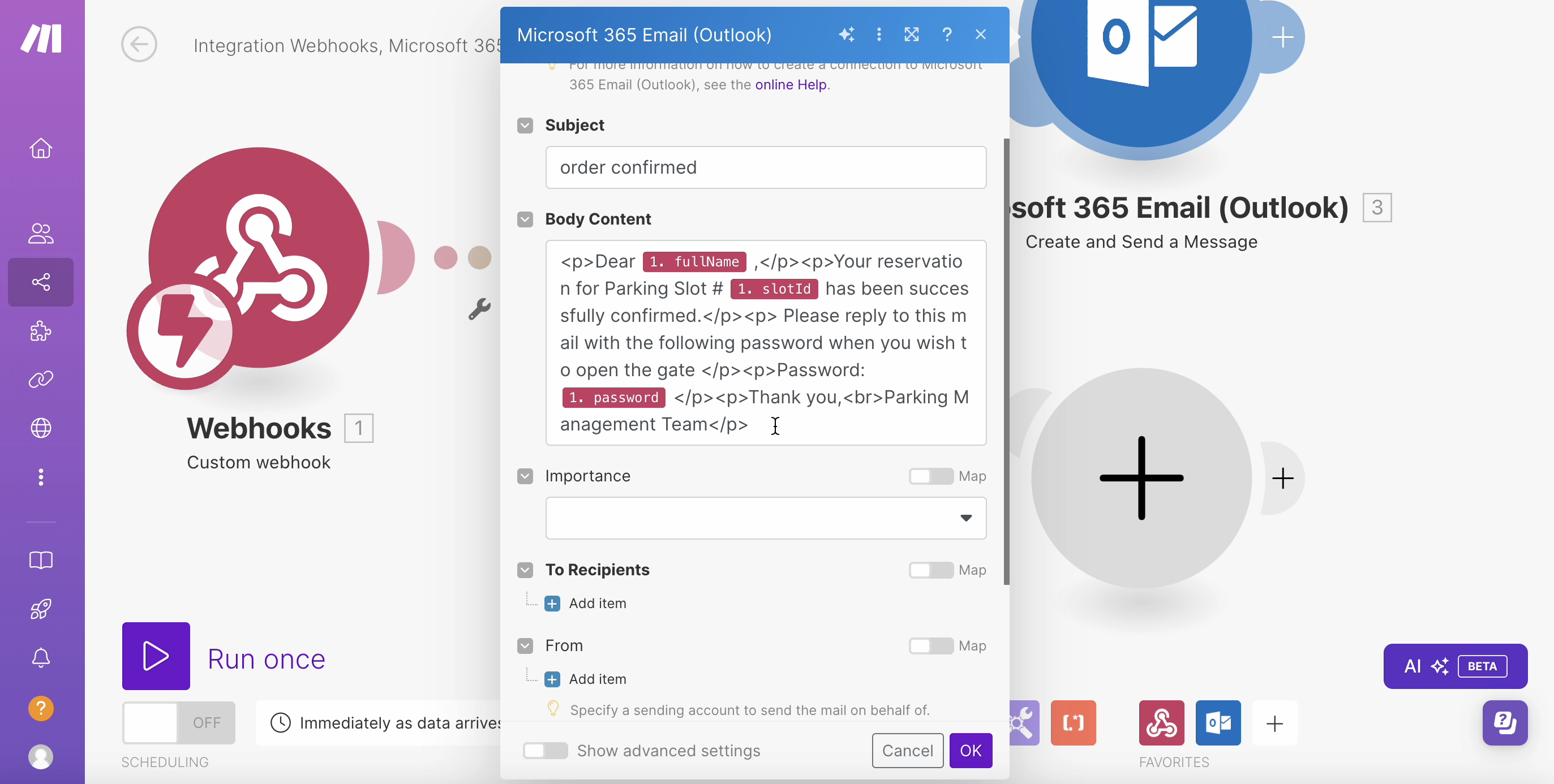Open the AI BETA assistant button
This screenshot has height=784, width=1554.
[x=1455, y=666]
